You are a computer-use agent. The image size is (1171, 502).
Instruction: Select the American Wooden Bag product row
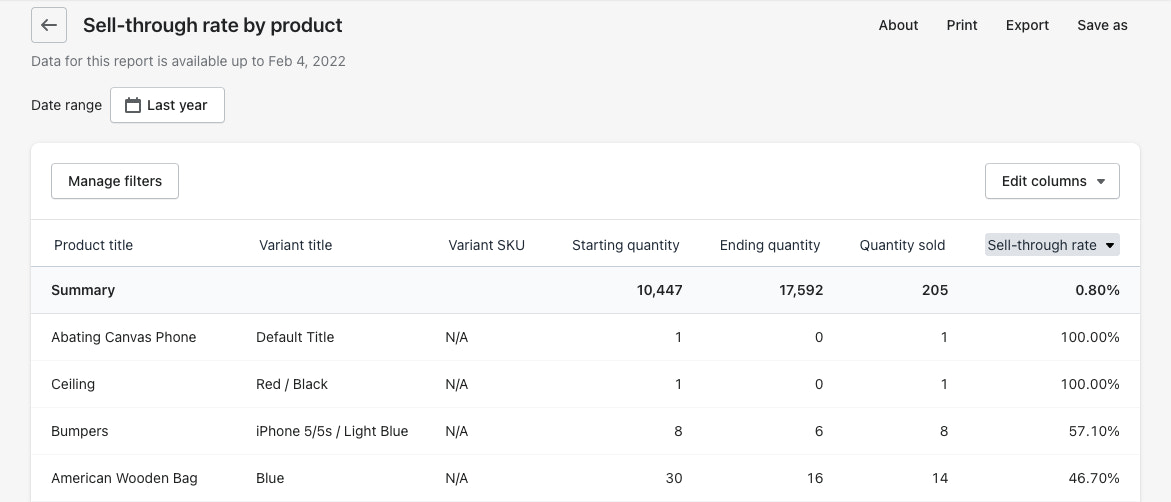click(x=124, y=478)
